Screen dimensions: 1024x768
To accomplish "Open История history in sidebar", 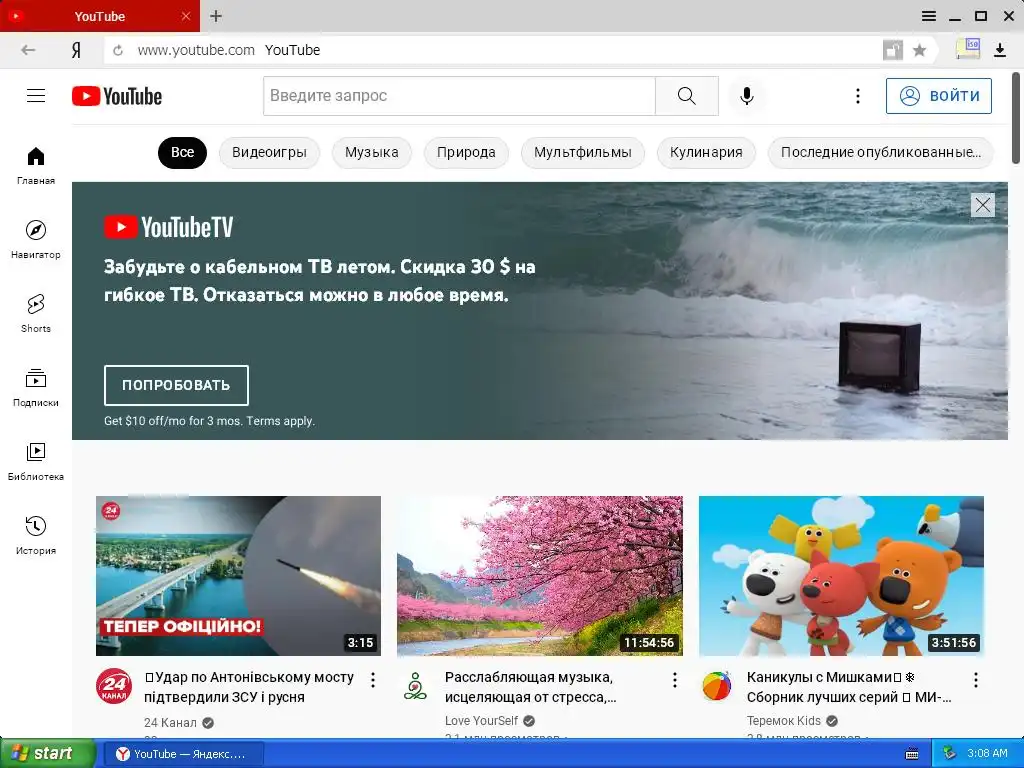I will pos(36,536).
